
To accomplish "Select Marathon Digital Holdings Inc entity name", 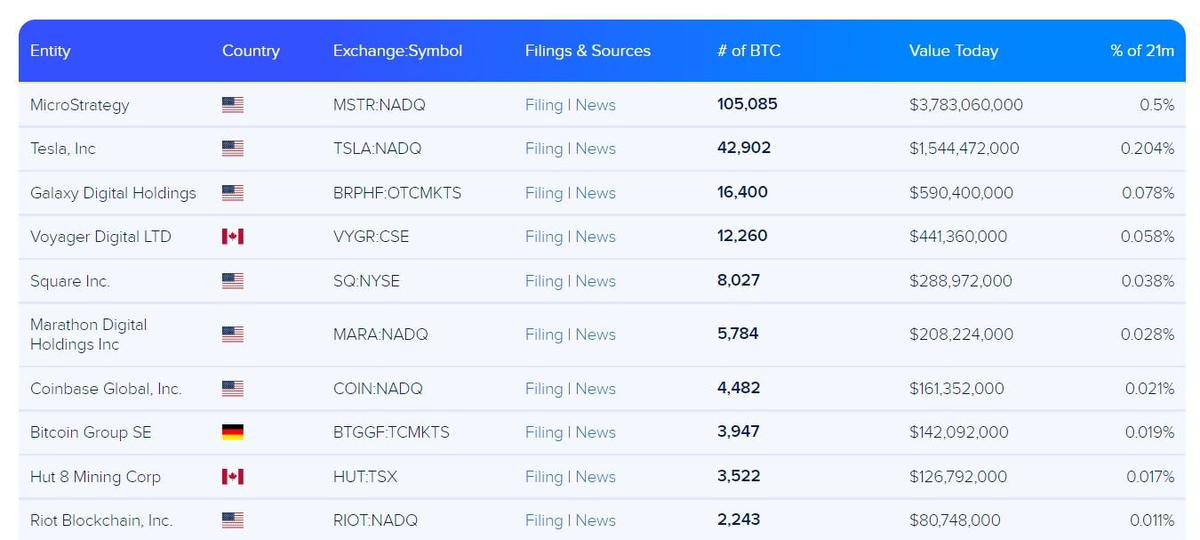I will point(89,334).
